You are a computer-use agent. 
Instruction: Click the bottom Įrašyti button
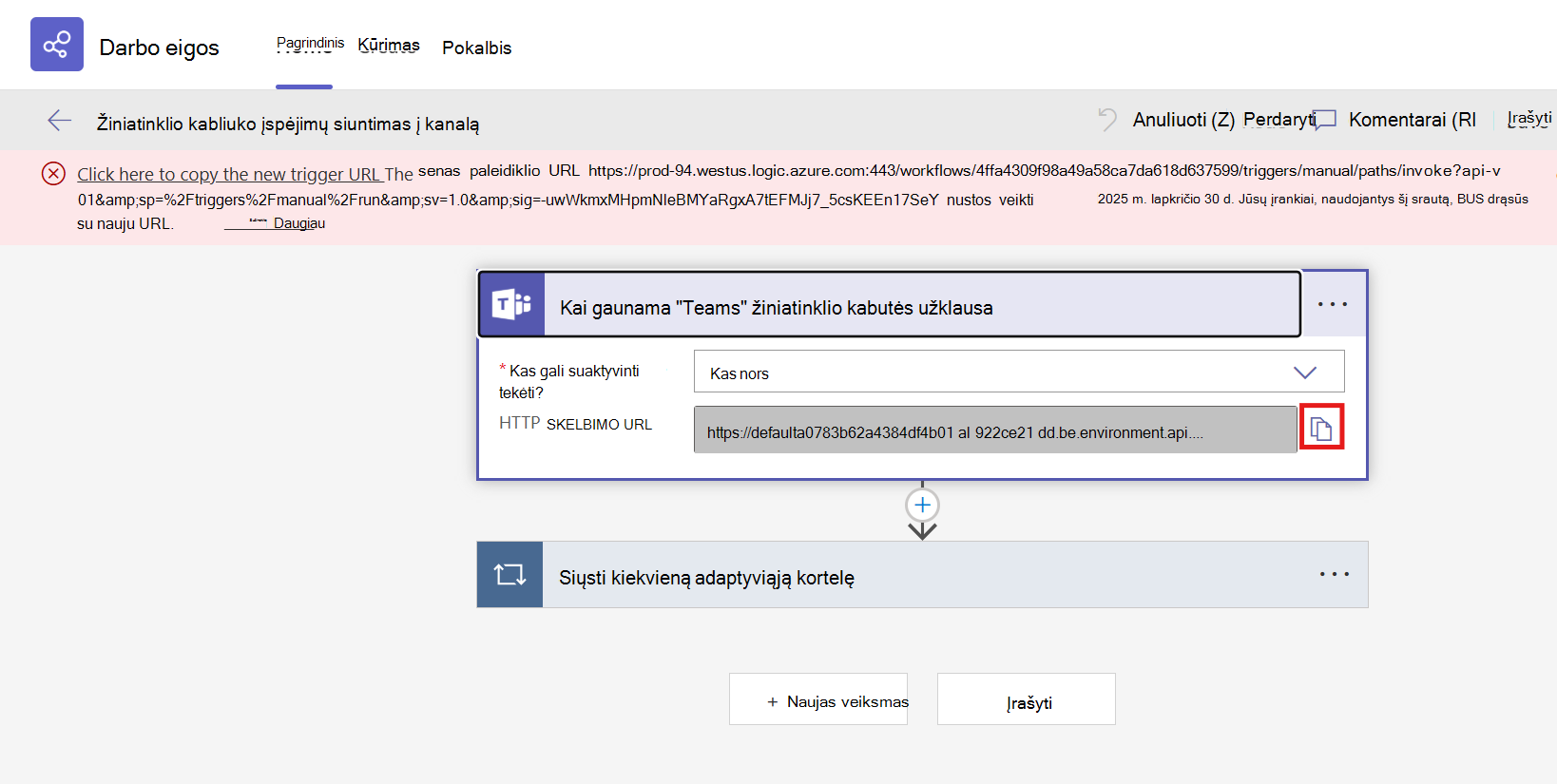tap(1027, 699)
